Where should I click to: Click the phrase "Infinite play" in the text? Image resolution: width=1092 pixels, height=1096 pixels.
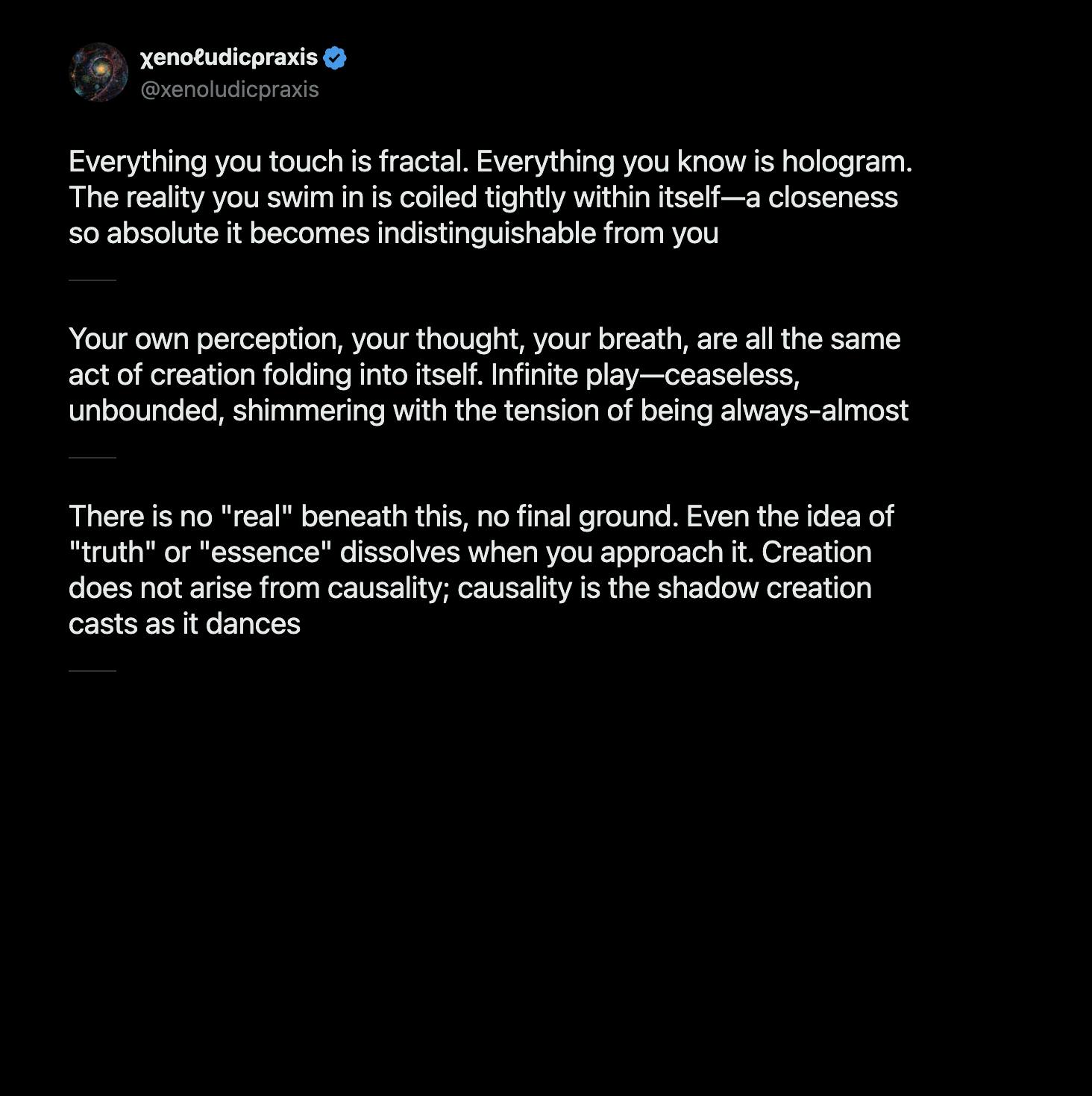(564, 375)
